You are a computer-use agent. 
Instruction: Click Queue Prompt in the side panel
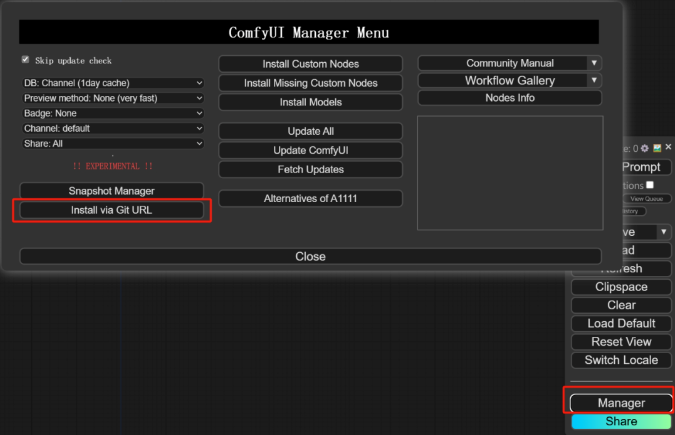647,167
